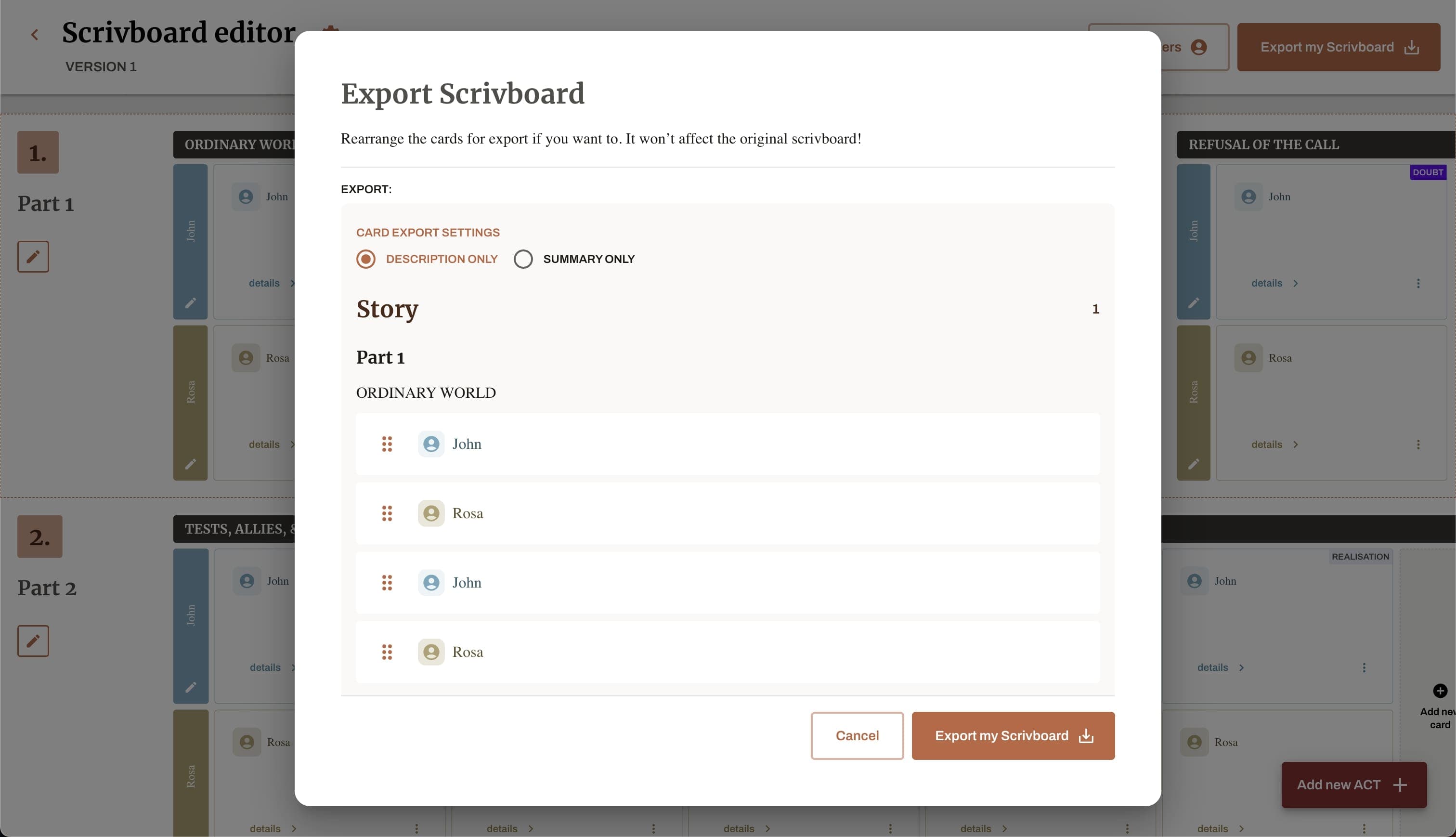Screen dimensions: 1456x837
Task: Click the first Rosa avatar icon in export list
Action: pyautogui.click(x=431, y=513)
